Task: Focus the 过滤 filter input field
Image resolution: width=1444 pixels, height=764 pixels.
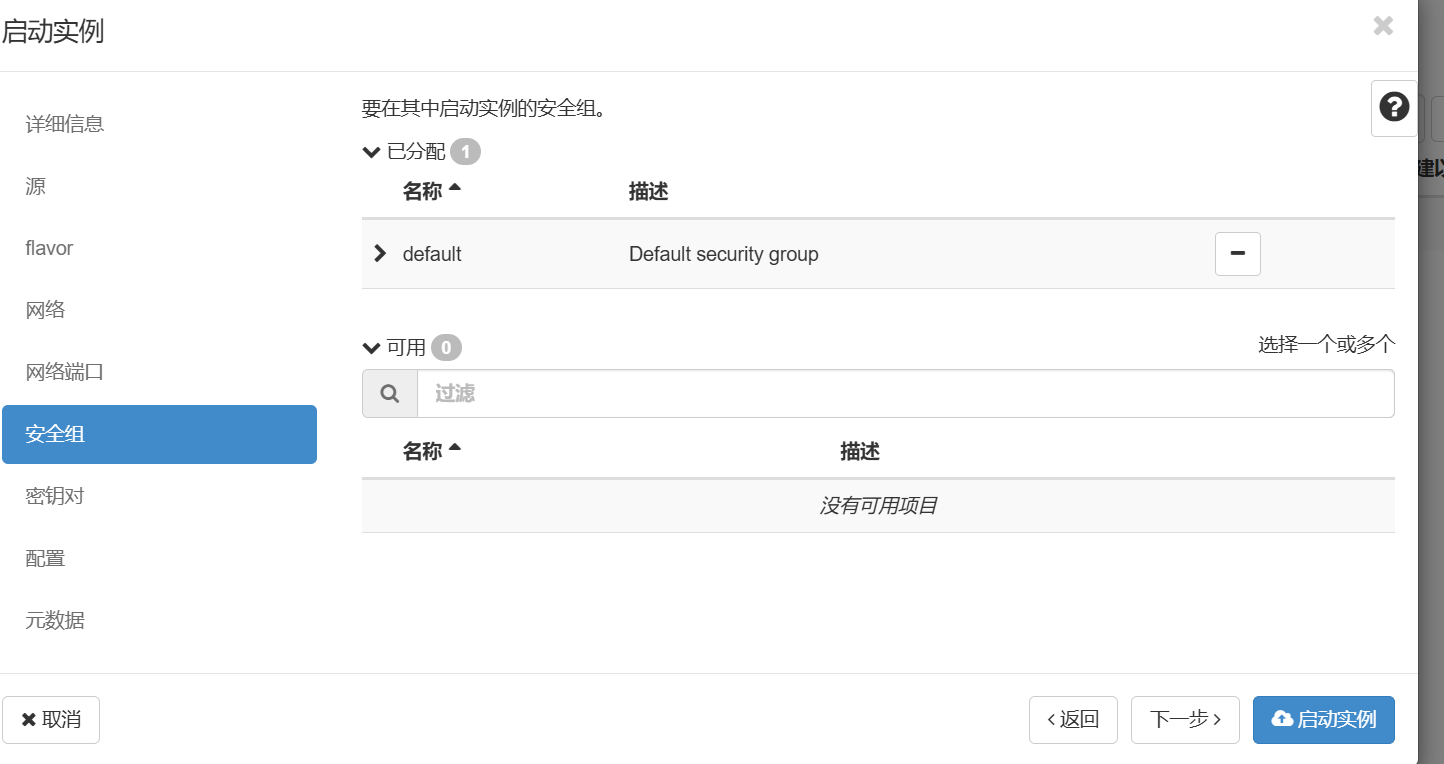Action: [905, 393]
